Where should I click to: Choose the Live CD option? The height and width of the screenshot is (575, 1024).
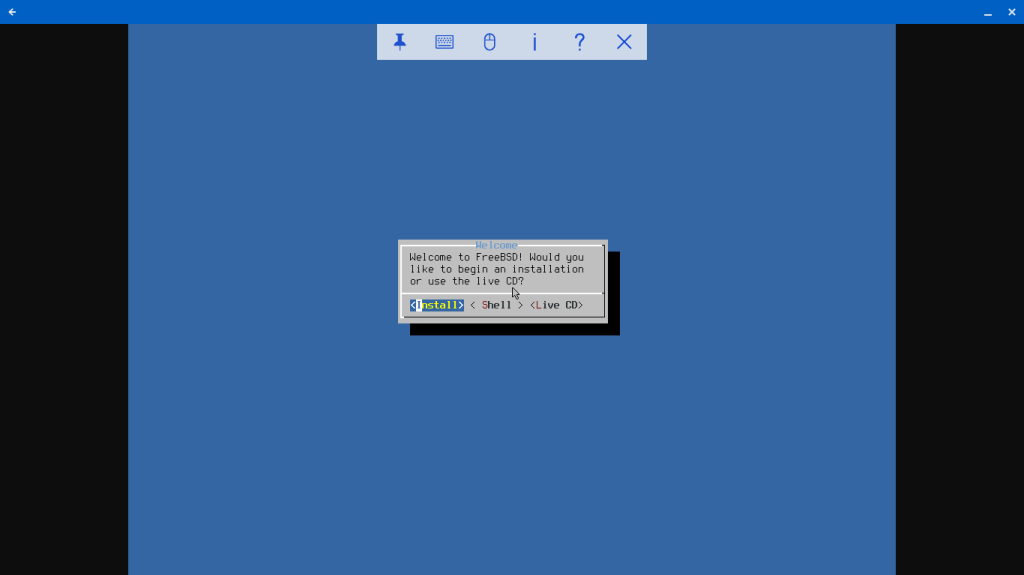[556, 305]
